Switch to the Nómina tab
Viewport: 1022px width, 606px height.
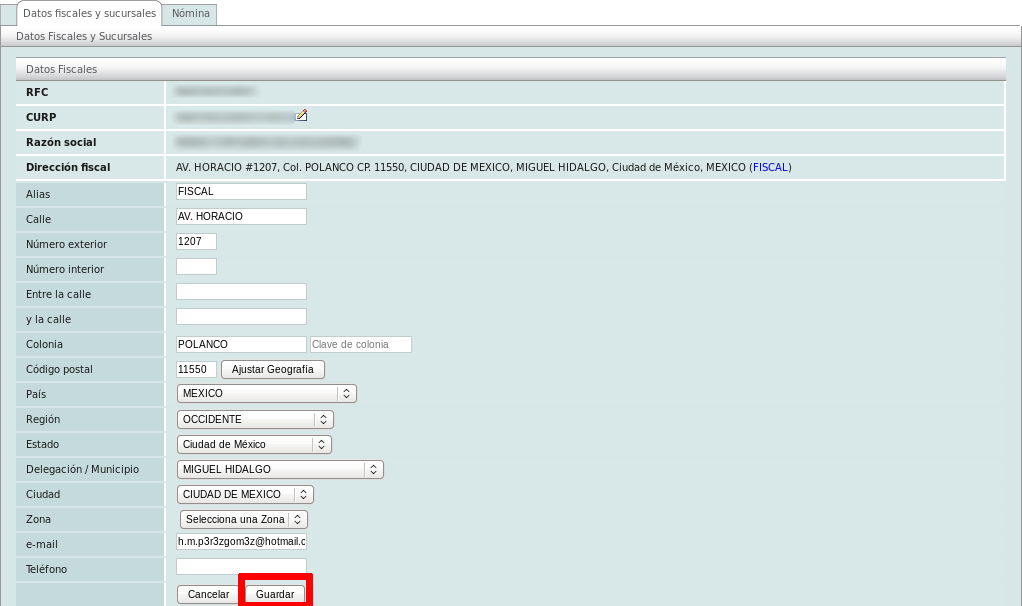tap(190, 15)
